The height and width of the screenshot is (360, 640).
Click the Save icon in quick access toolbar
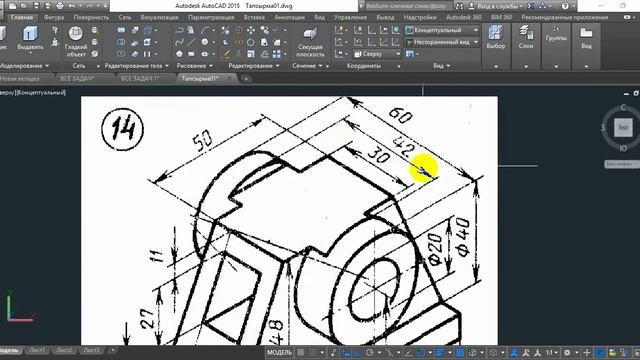[36, 6]
